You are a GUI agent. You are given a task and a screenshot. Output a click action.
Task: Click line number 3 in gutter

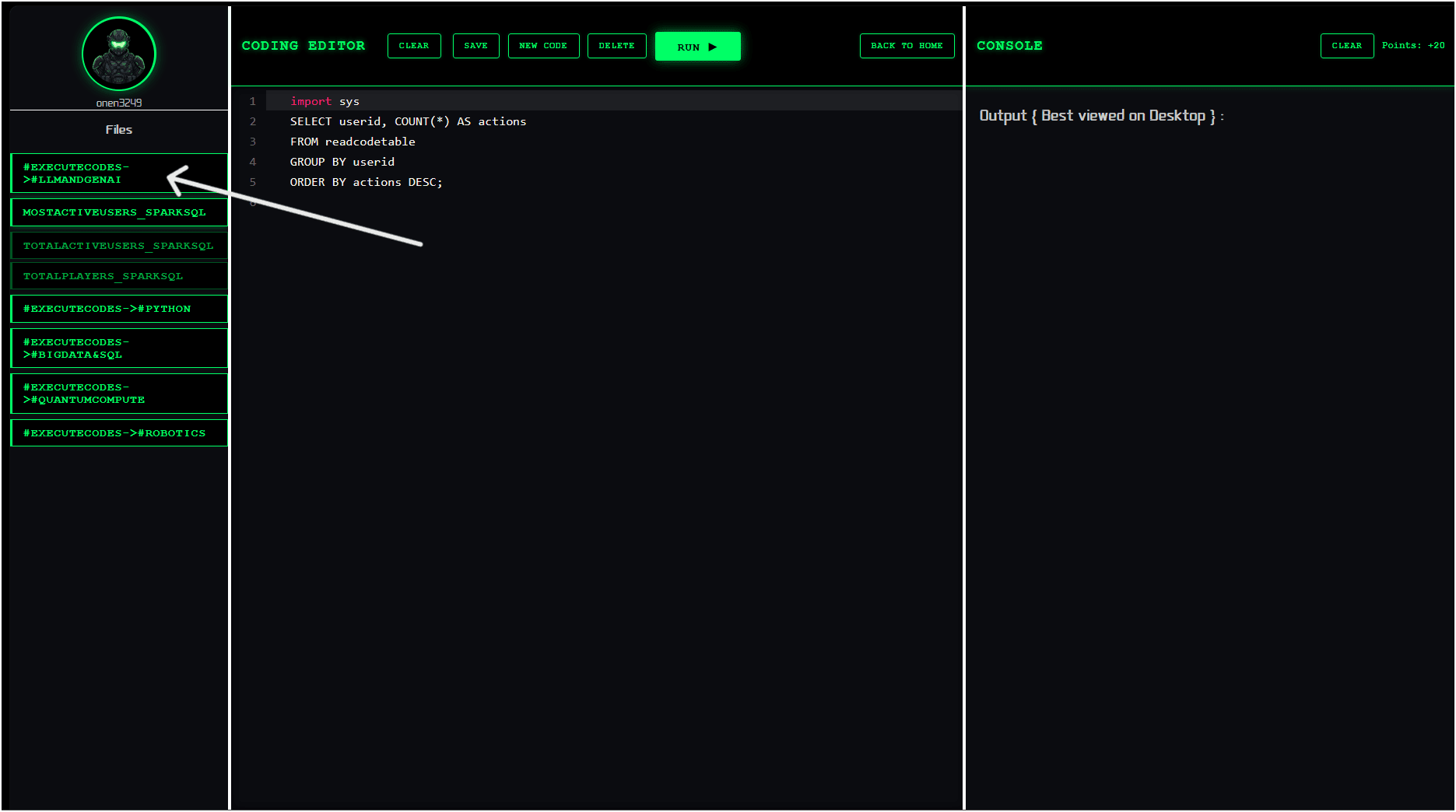pos(252,142)
